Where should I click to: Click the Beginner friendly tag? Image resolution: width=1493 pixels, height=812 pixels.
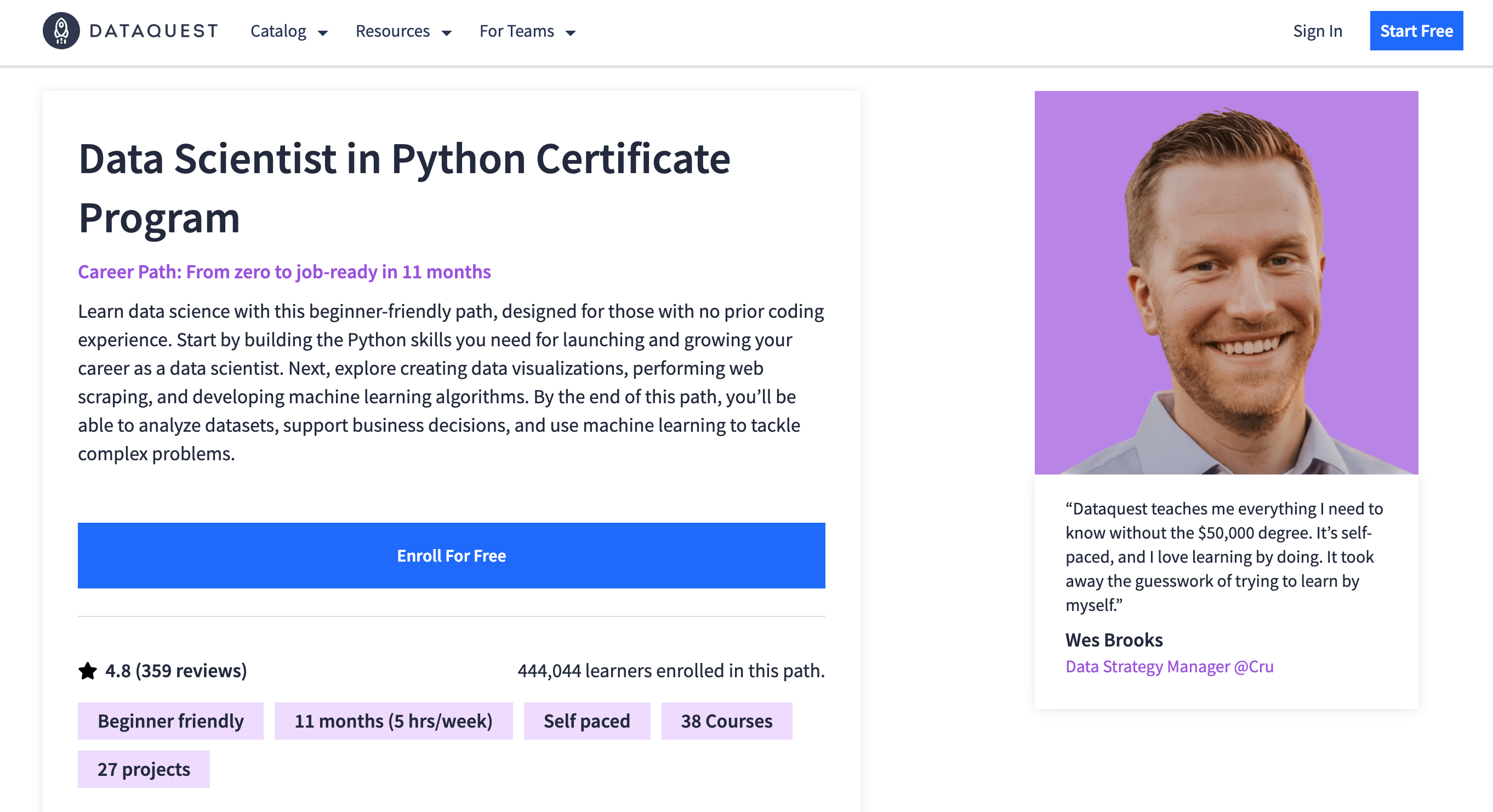pos(170,720)
